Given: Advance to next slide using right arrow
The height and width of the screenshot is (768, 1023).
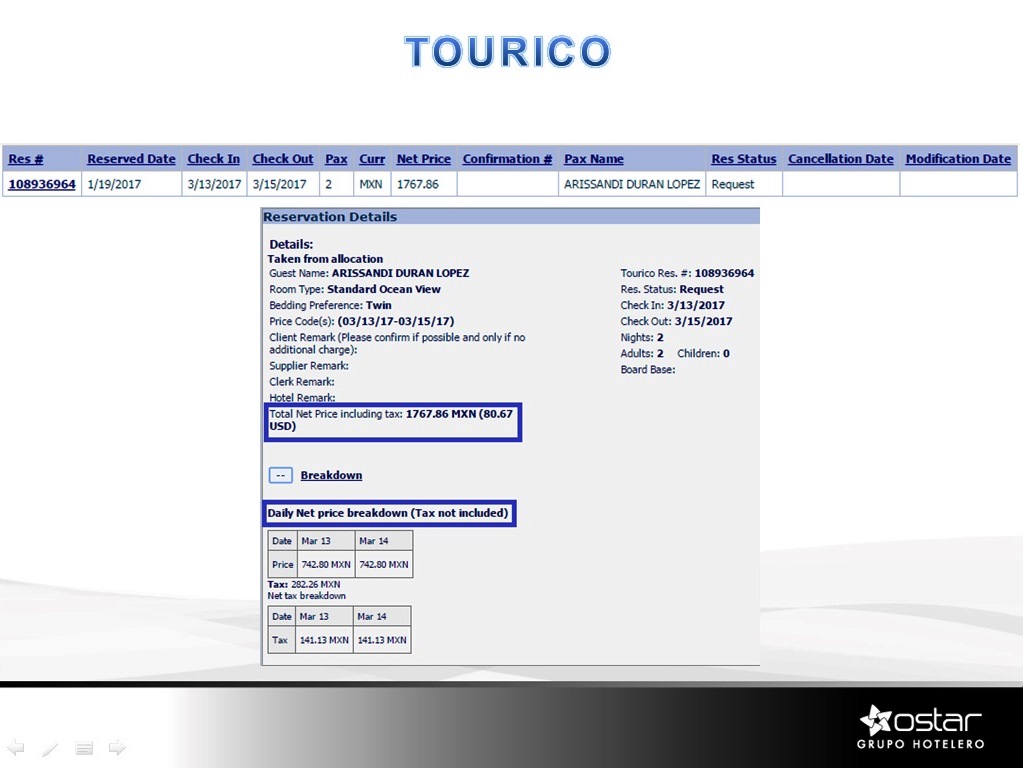Looking at the screenshot, I should tap(117, 748).
